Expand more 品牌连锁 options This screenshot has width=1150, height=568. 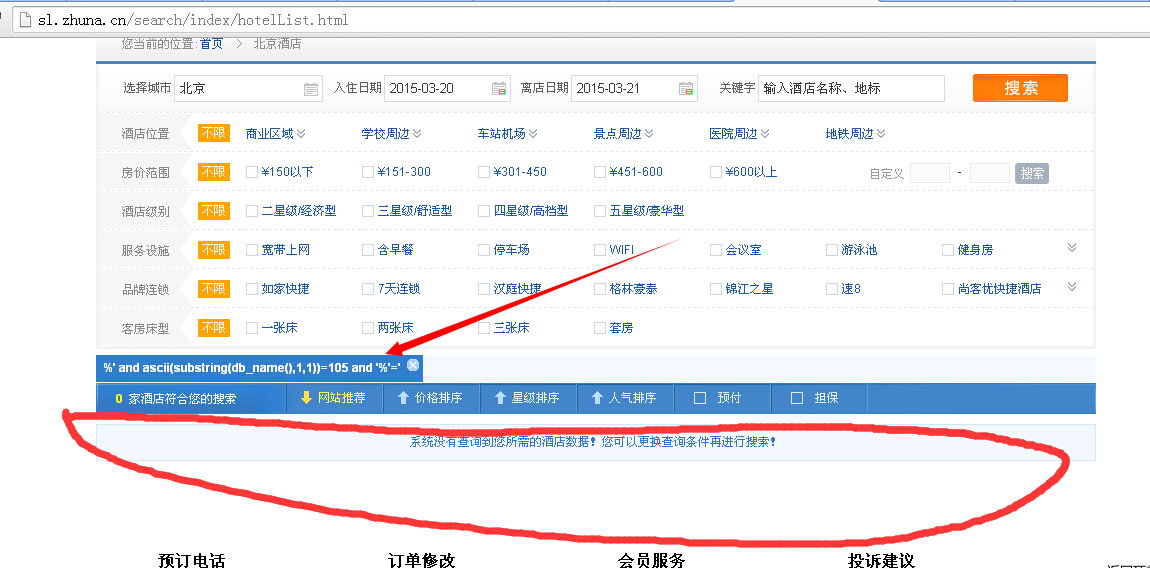pos(1072,286)
